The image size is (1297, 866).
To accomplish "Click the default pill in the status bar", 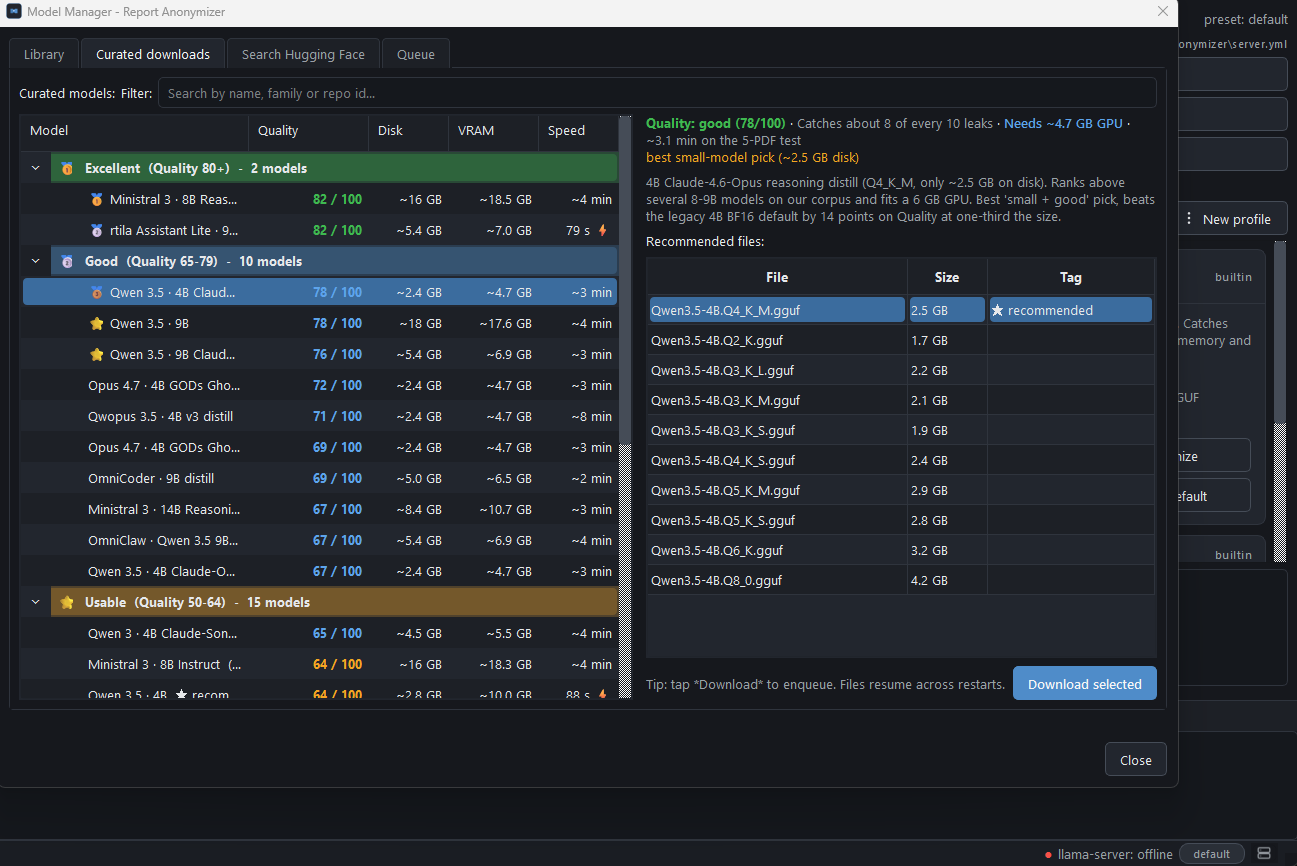I will pyautogui.click(x=1212, y=854).
